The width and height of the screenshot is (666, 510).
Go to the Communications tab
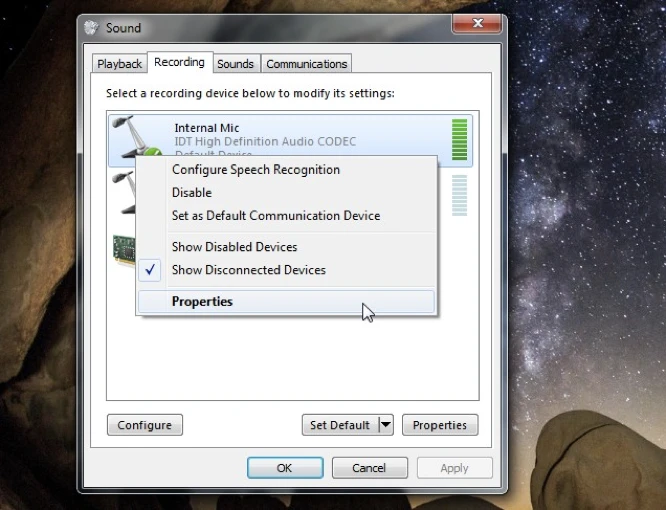tap(306, 64)
